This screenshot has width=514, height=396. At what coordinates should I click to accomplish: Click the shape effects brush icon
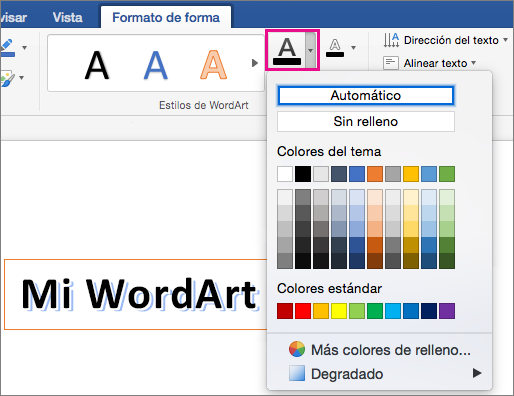coord(7,78)
